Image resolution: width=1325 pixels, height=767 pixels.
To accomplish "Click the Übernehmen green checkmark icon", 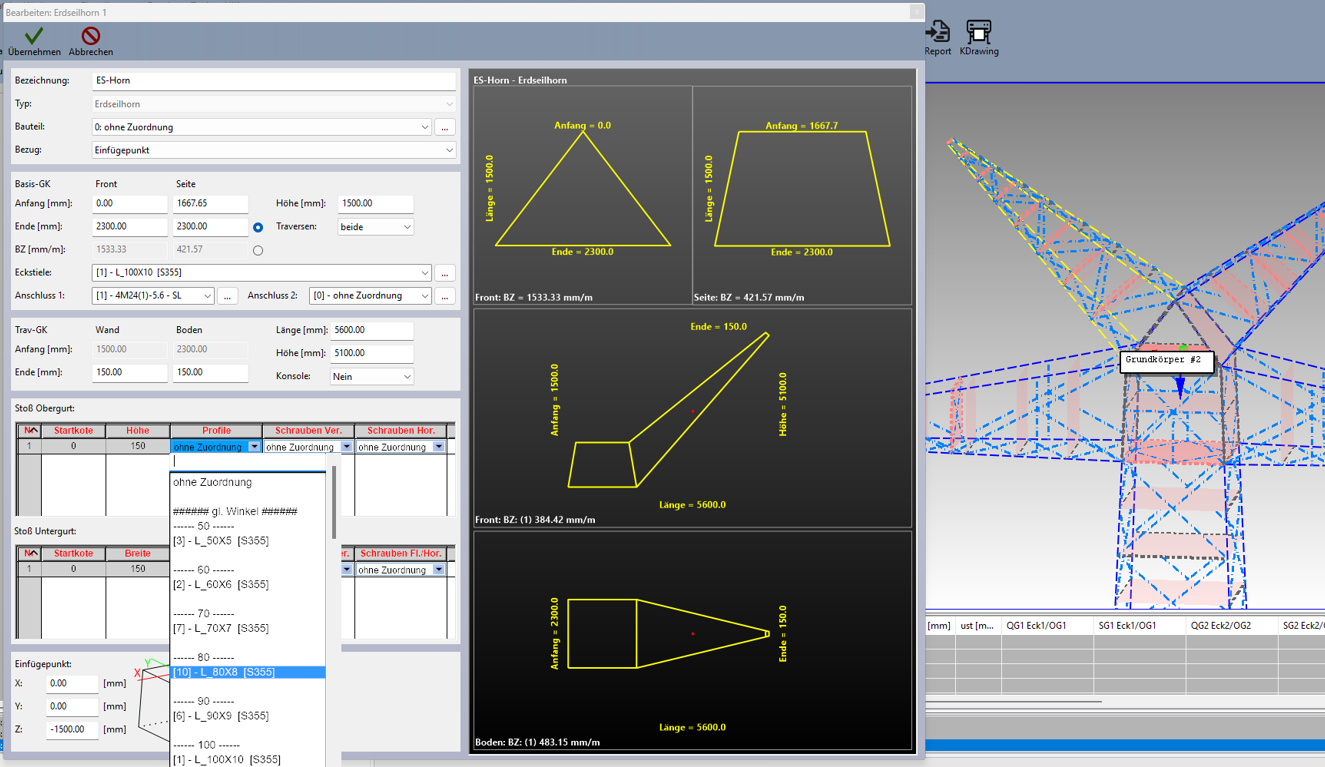I will 34,36.
